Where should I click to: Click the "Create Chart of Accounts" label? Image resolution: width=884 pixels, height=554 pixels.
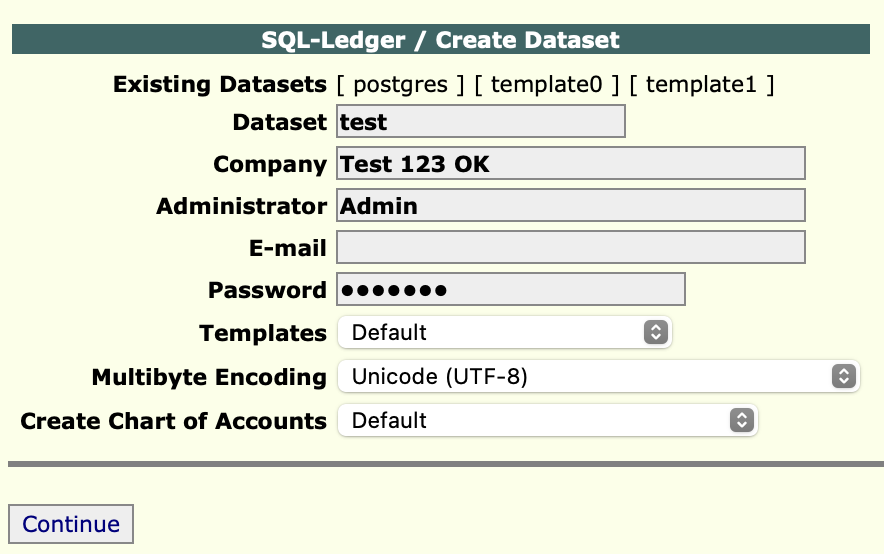(x=173, y=421)
